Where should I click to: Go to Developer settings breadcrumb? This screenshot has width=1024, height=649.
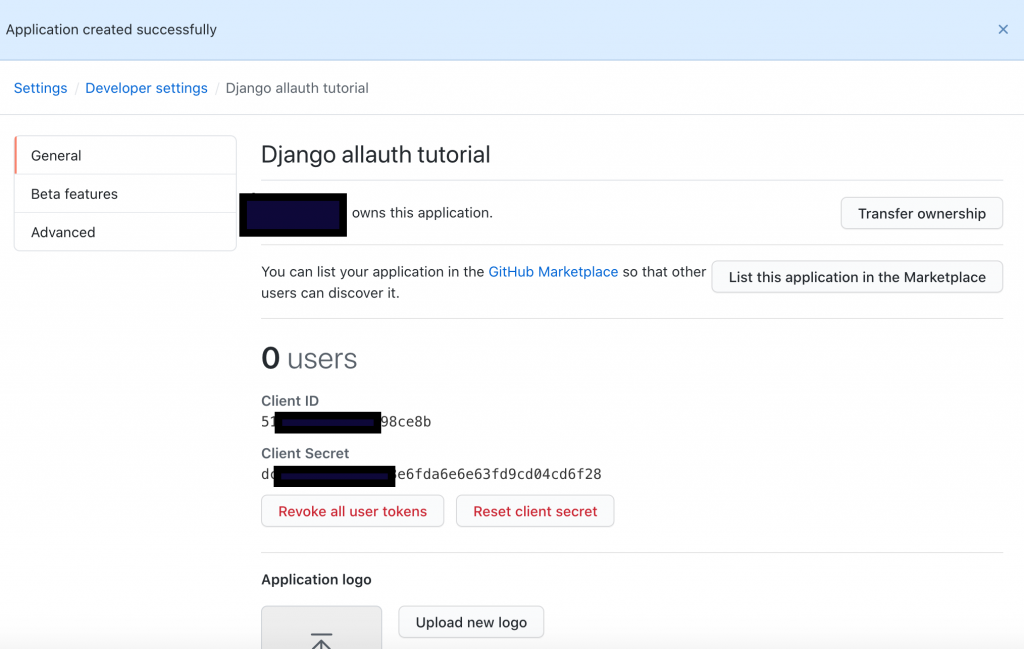146,88
